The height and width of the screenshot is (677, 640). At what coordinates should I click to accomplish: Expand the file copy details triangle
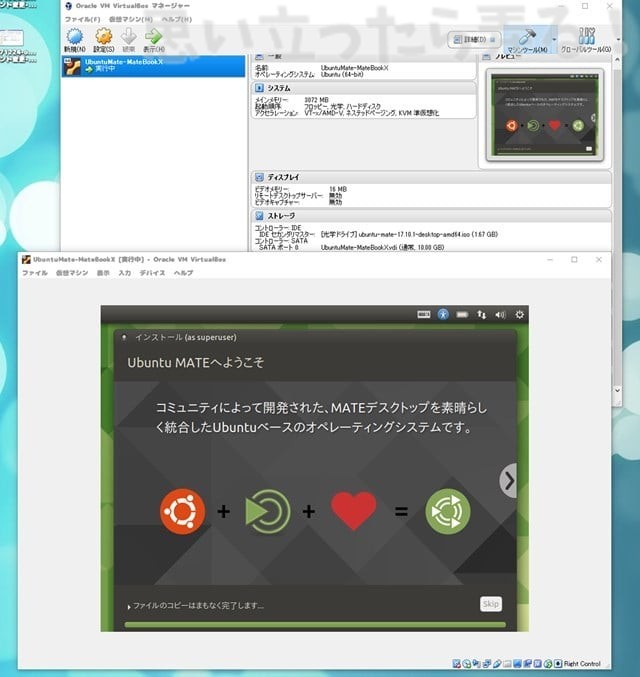pos(129,607)
